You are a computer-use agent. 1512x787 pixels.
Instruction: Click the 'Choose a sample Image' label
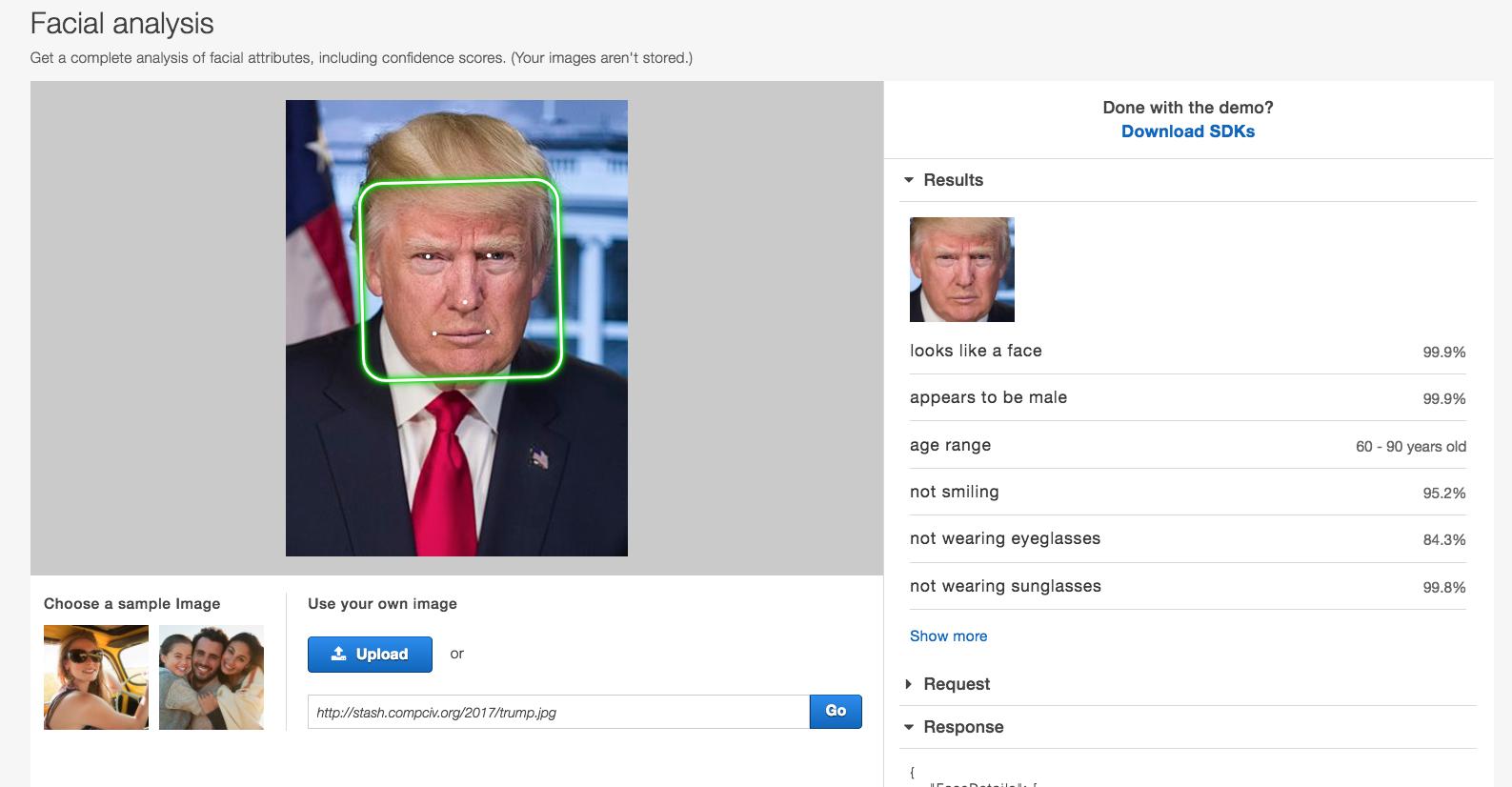(x=131, y=603)
